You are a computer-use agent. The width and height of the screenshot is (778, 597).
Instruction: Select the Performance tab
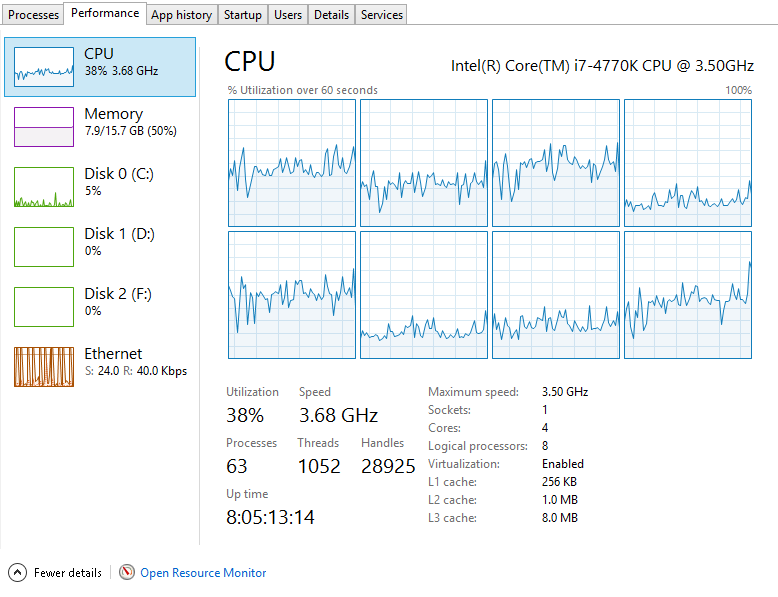[x=105, y=13]
